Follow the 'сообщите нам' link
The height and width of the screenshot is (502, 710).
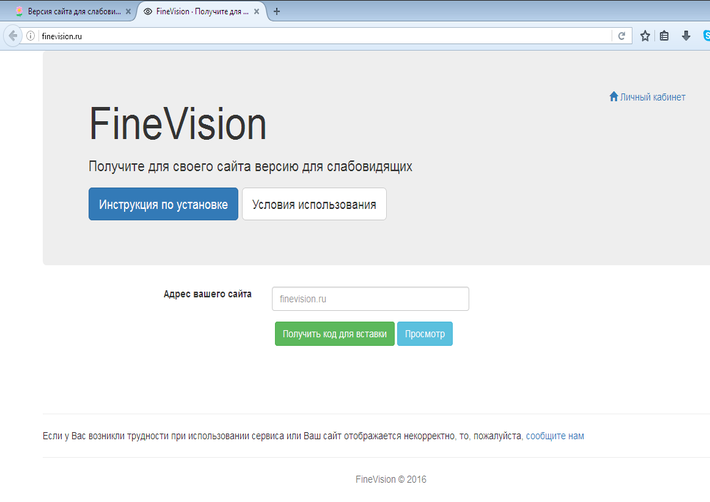tap(555, 436)
